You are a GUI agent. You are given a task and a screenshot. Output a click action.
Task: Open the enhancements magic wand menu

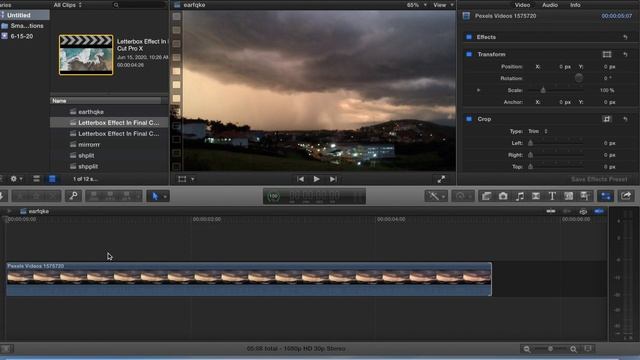click(x=436, y=196)
